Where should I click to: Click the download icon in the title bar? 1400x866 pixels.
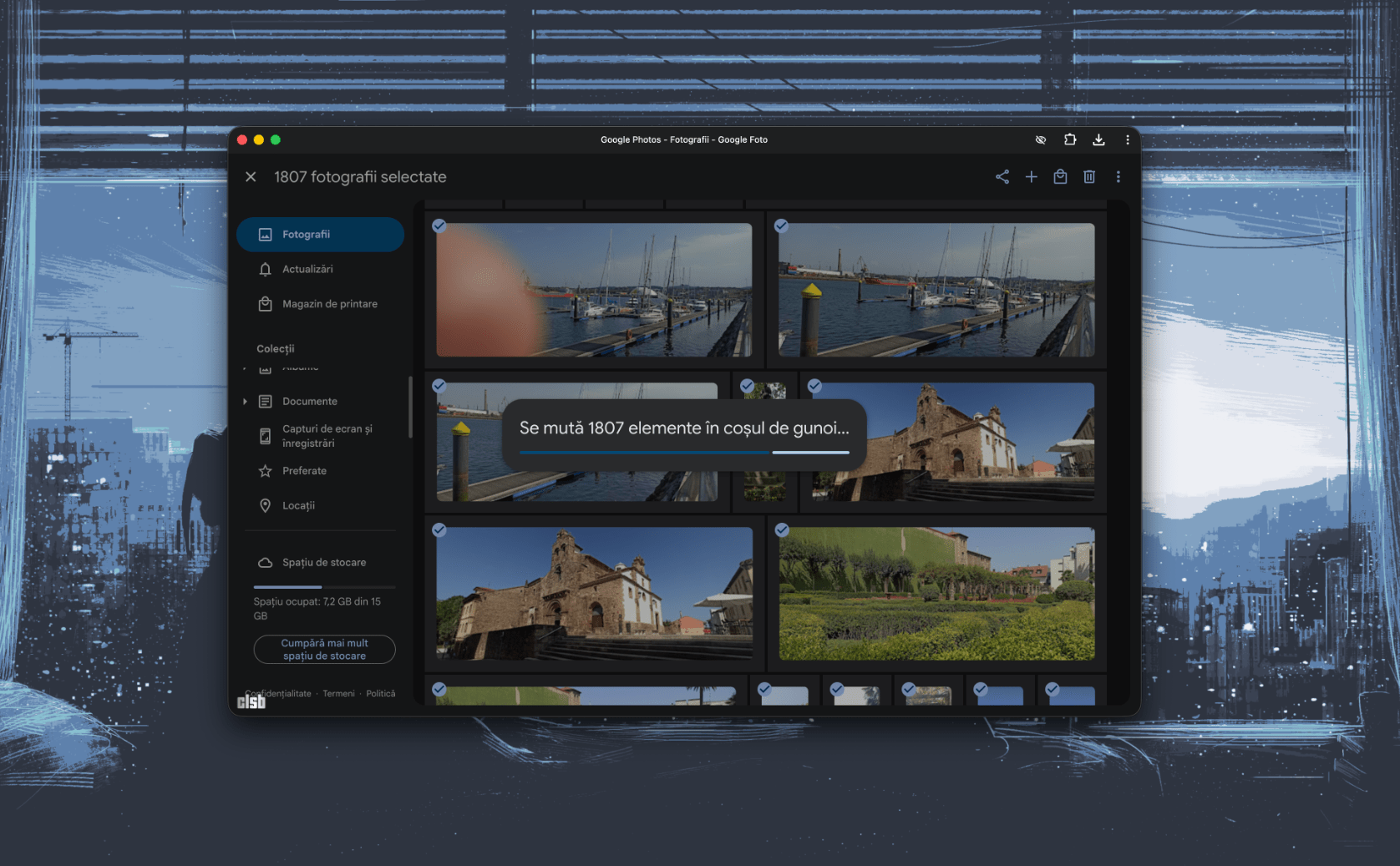(x=1098, y=140)
